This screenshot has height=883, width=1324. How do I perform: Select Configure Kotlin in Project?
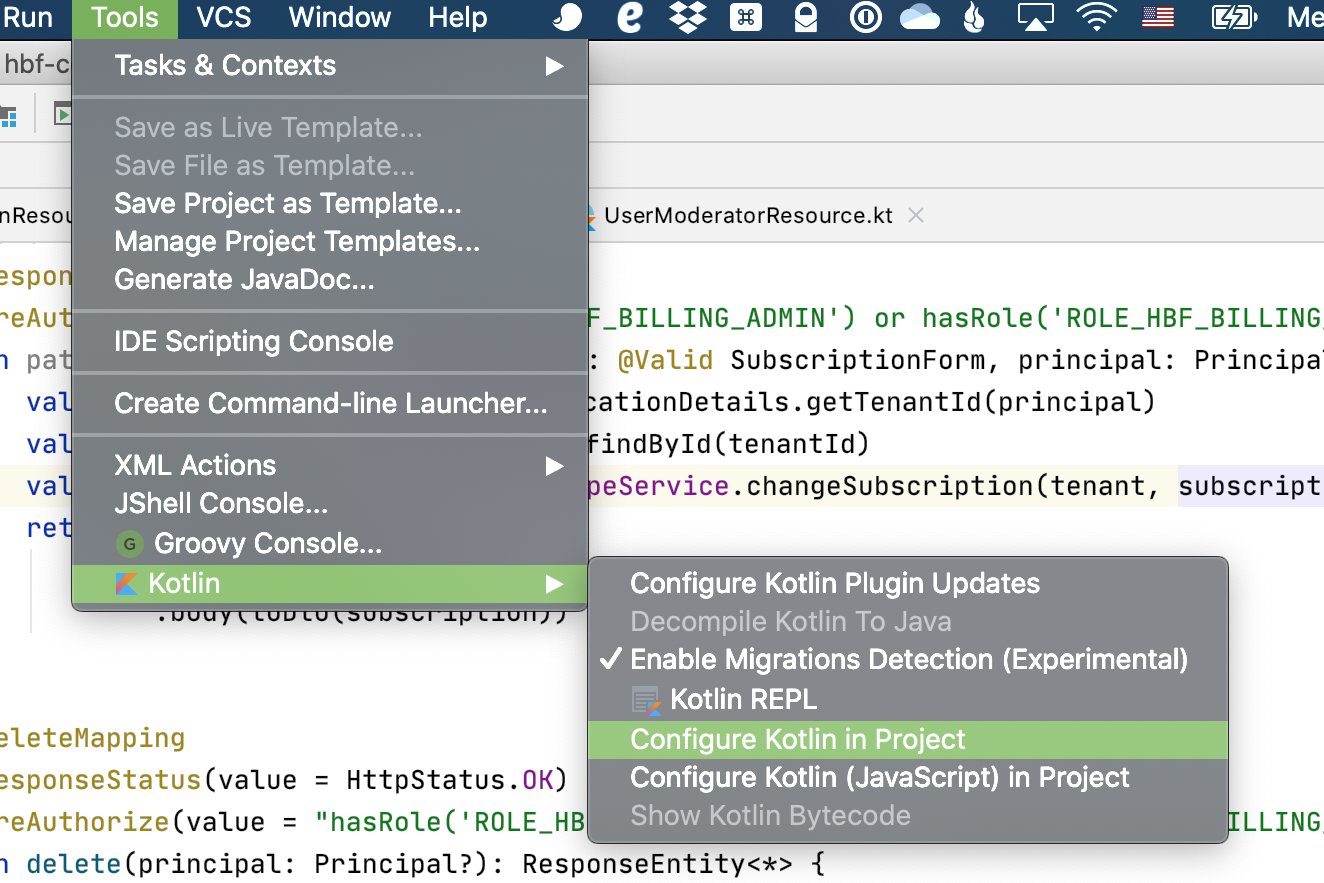908,740
